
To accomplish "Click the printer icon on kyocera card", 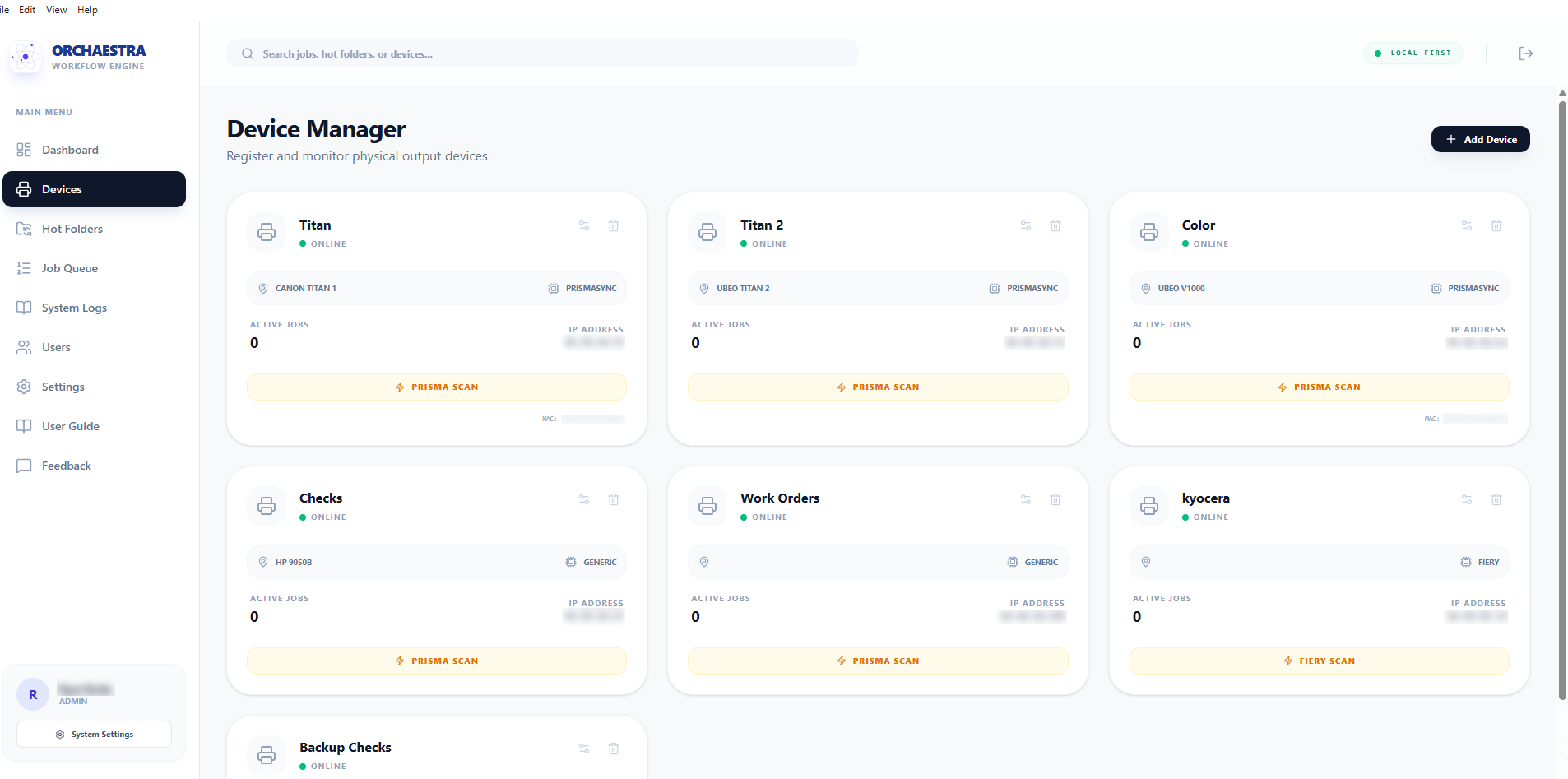I will coord(1149,506).
